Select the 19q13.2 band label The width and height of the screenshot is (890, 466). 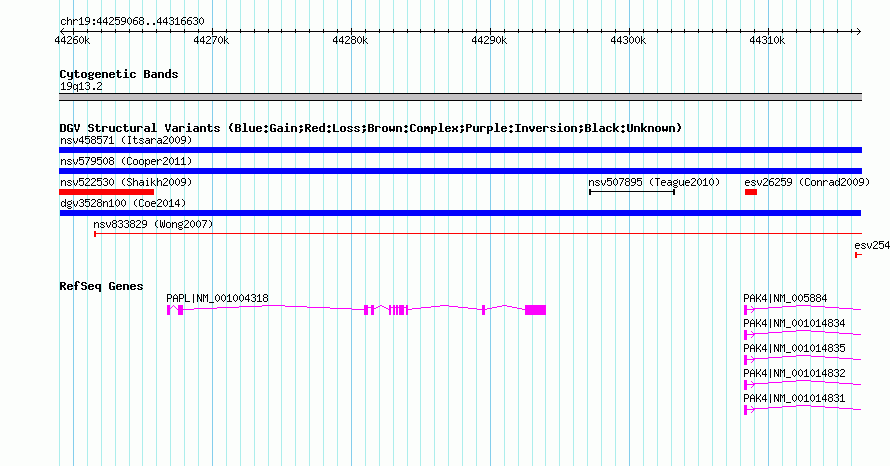pos(81,86)
